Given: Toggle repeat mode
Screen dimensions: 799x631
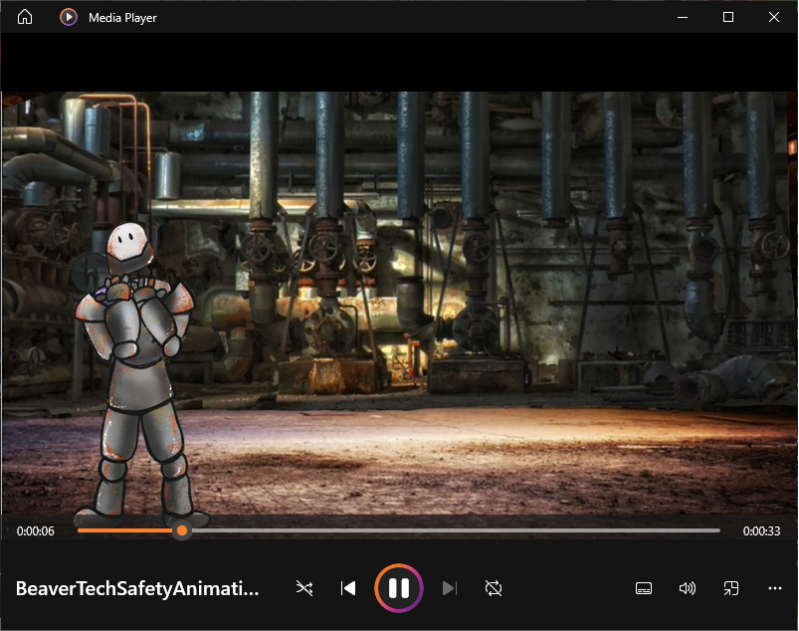Looking at the screenshot, I should 493,588.
